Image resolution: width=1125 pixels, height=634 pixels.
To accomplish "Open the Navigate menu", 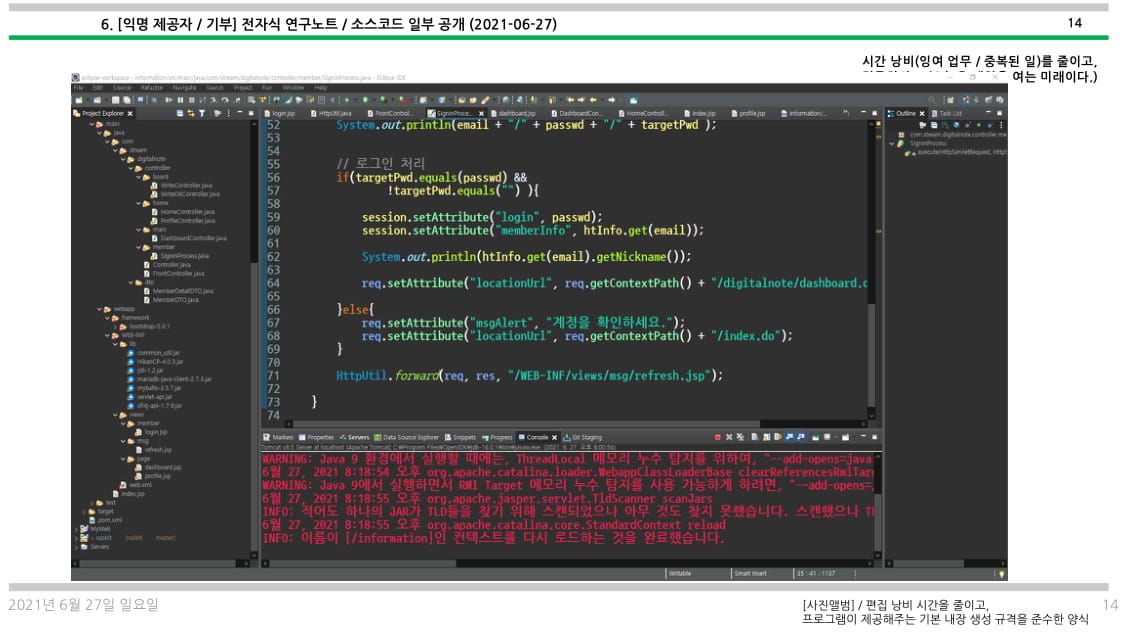I will click(184, 88).
